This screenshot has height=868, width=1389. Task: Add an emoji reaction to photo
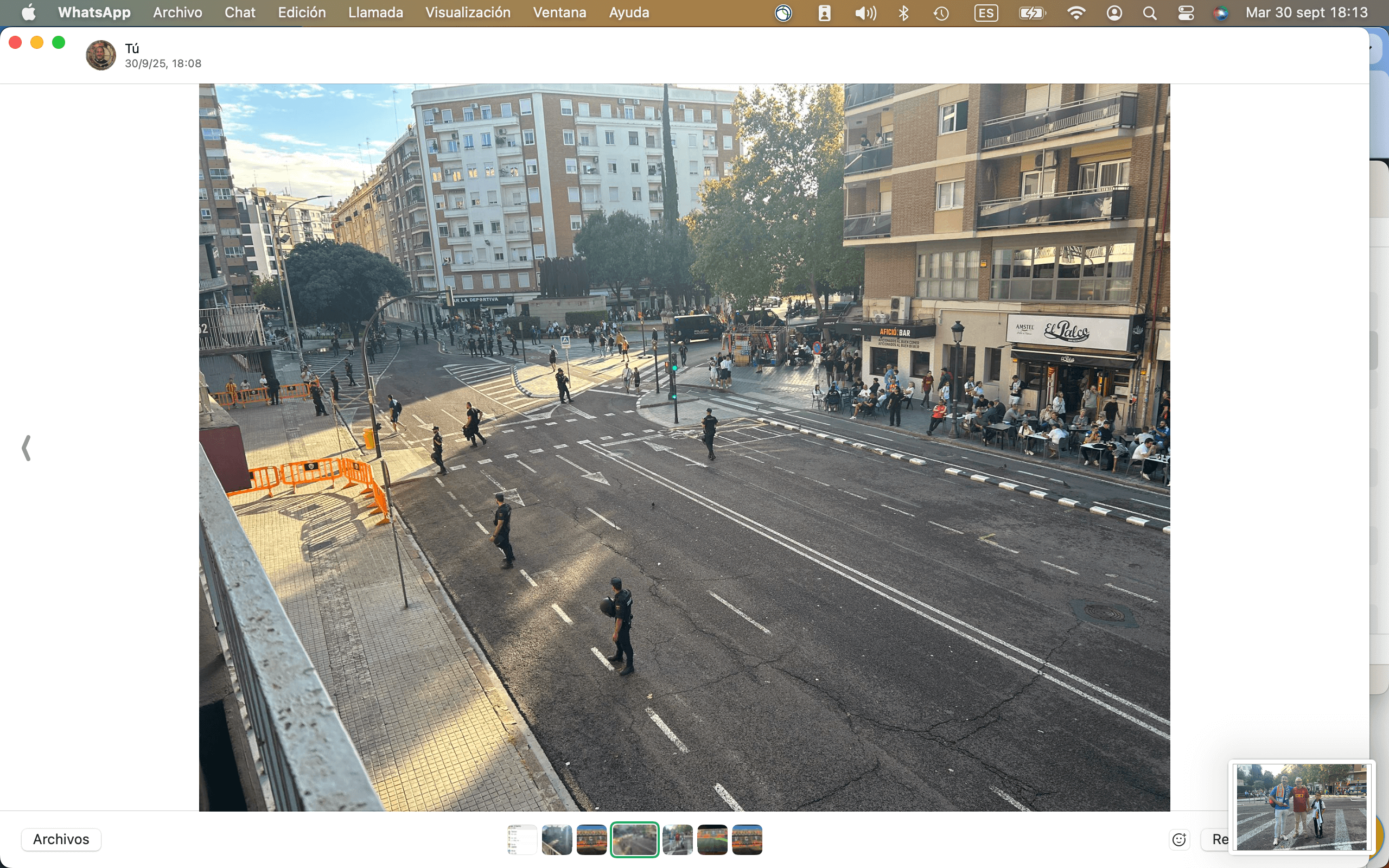tap(1179, 839)
